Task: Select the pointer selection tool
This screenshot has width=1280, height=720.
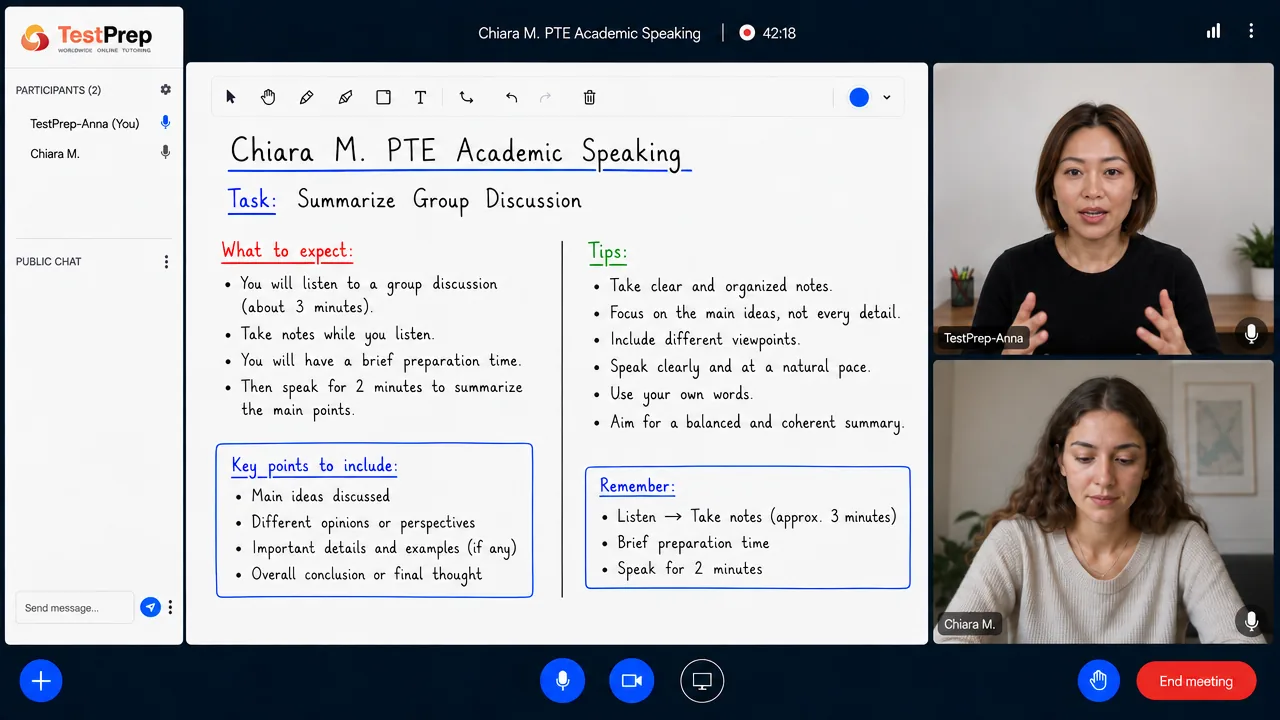Action: click(x=231, y=97)
